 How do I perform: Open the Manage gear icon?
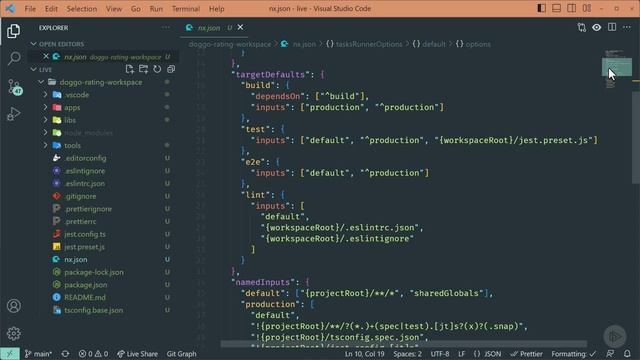13,333
